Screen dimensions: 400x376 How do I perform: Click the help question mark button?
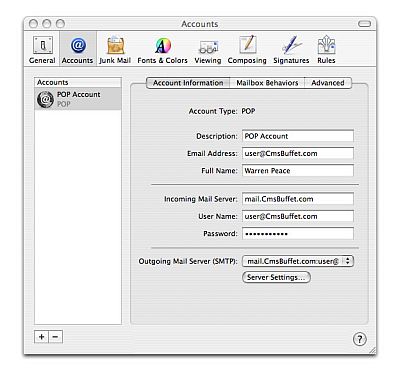click(x=359, y=339)
